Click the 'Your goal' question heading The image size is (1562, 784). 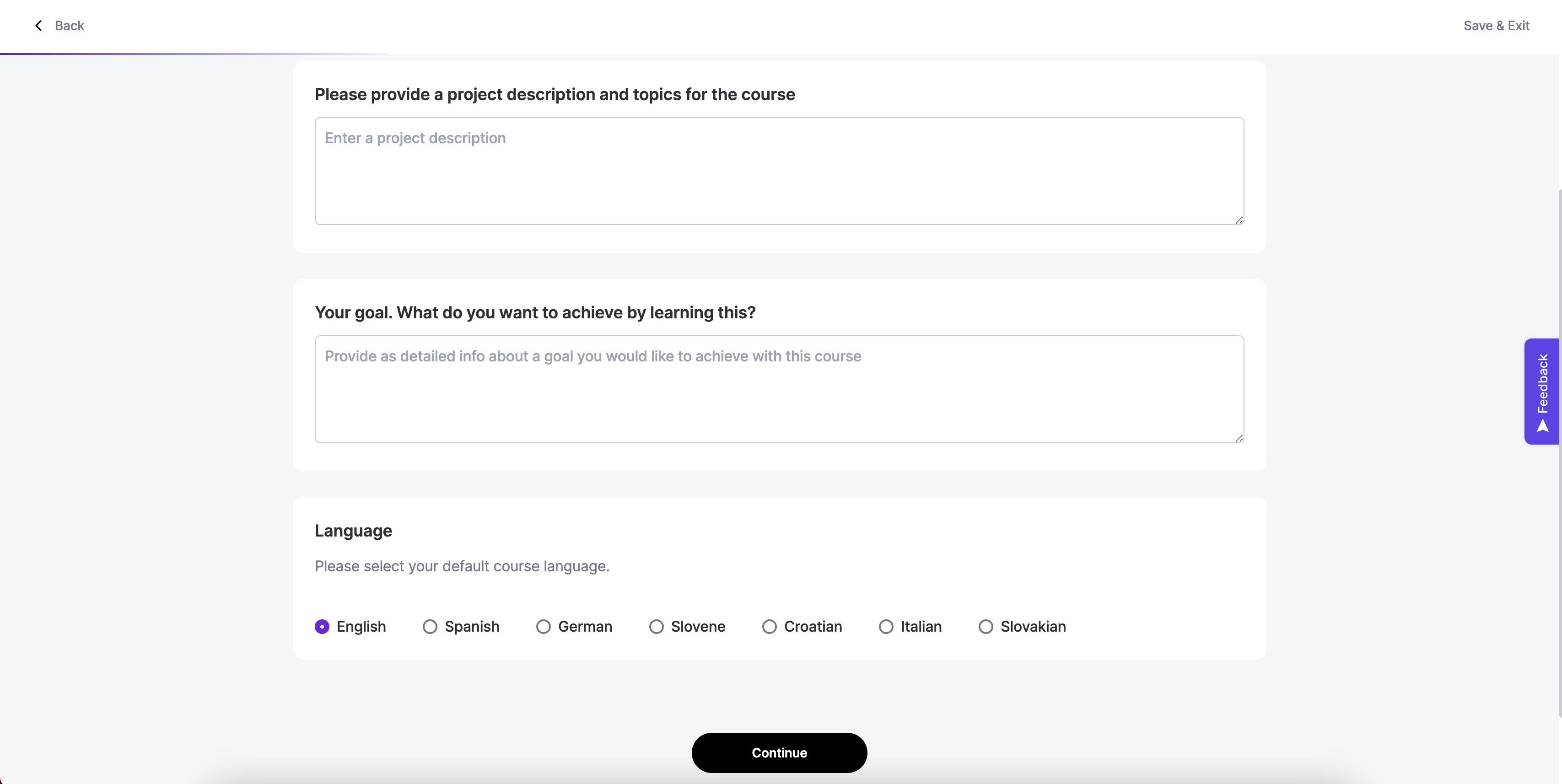tap(535, 312)
